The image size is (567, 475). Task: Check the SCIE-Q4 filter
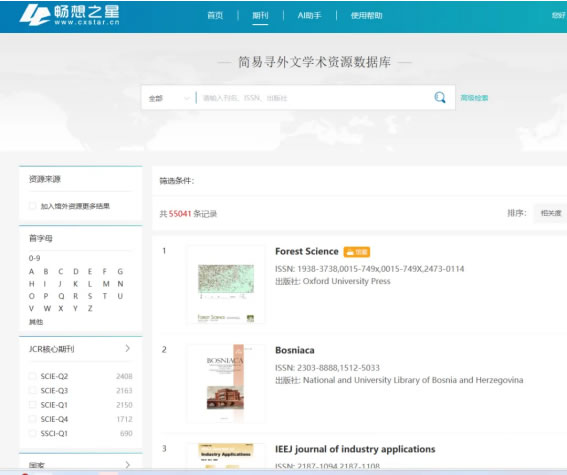33,419
